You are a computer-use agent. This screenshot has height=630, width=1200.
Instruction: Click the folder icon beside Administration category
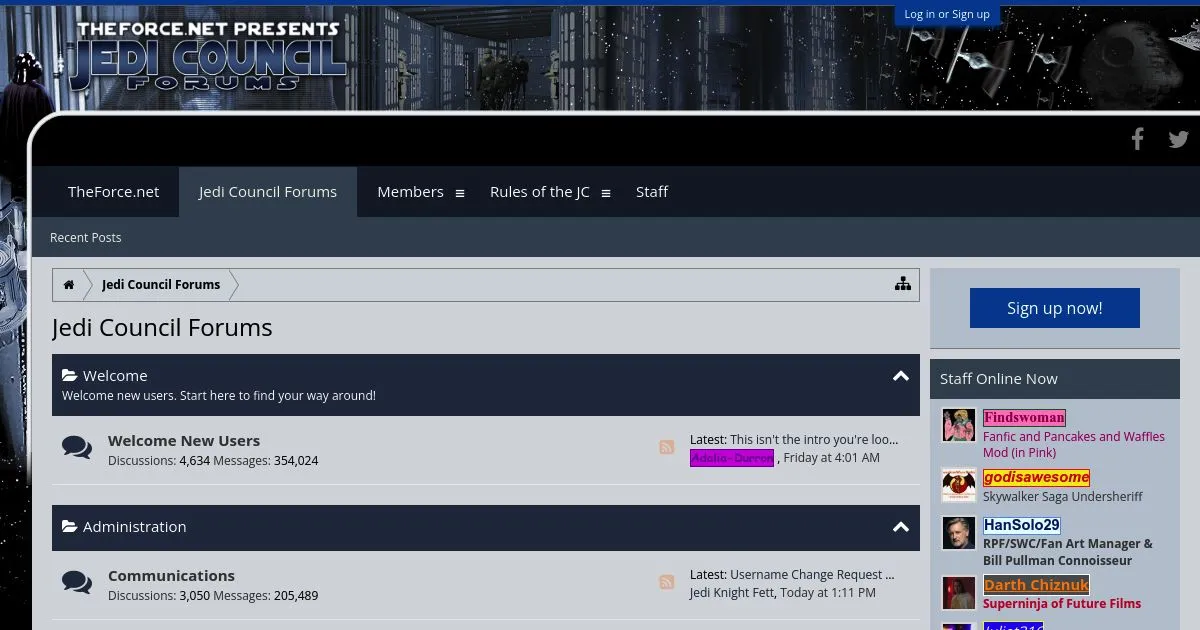point(70,527)
